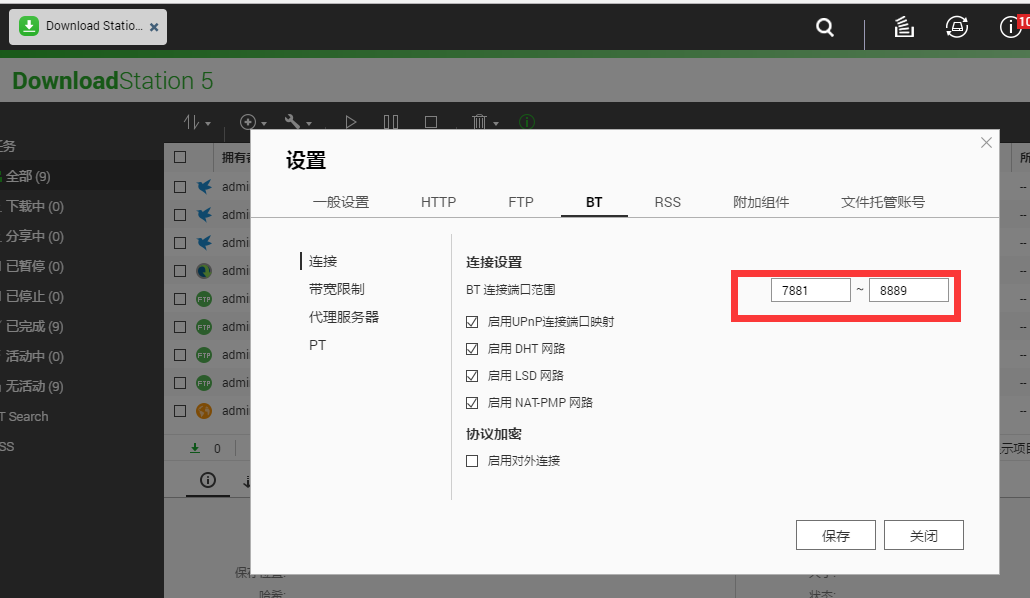Click the green info toolbar icon
This screenshot has width=1030, height=598.
527,122
